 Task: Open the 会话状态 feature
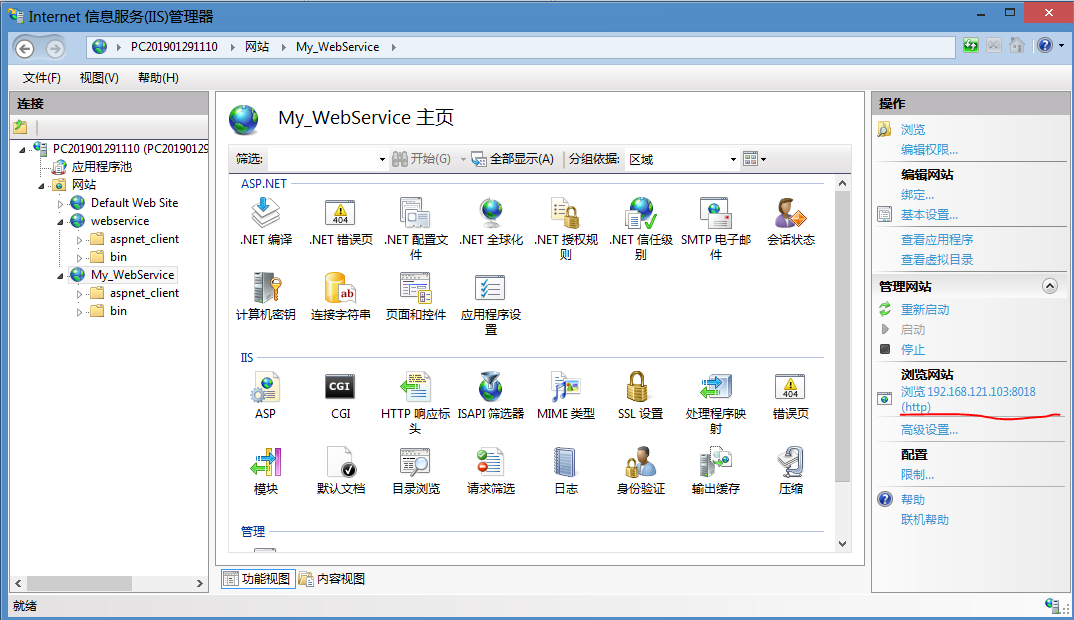coord(790,221)
